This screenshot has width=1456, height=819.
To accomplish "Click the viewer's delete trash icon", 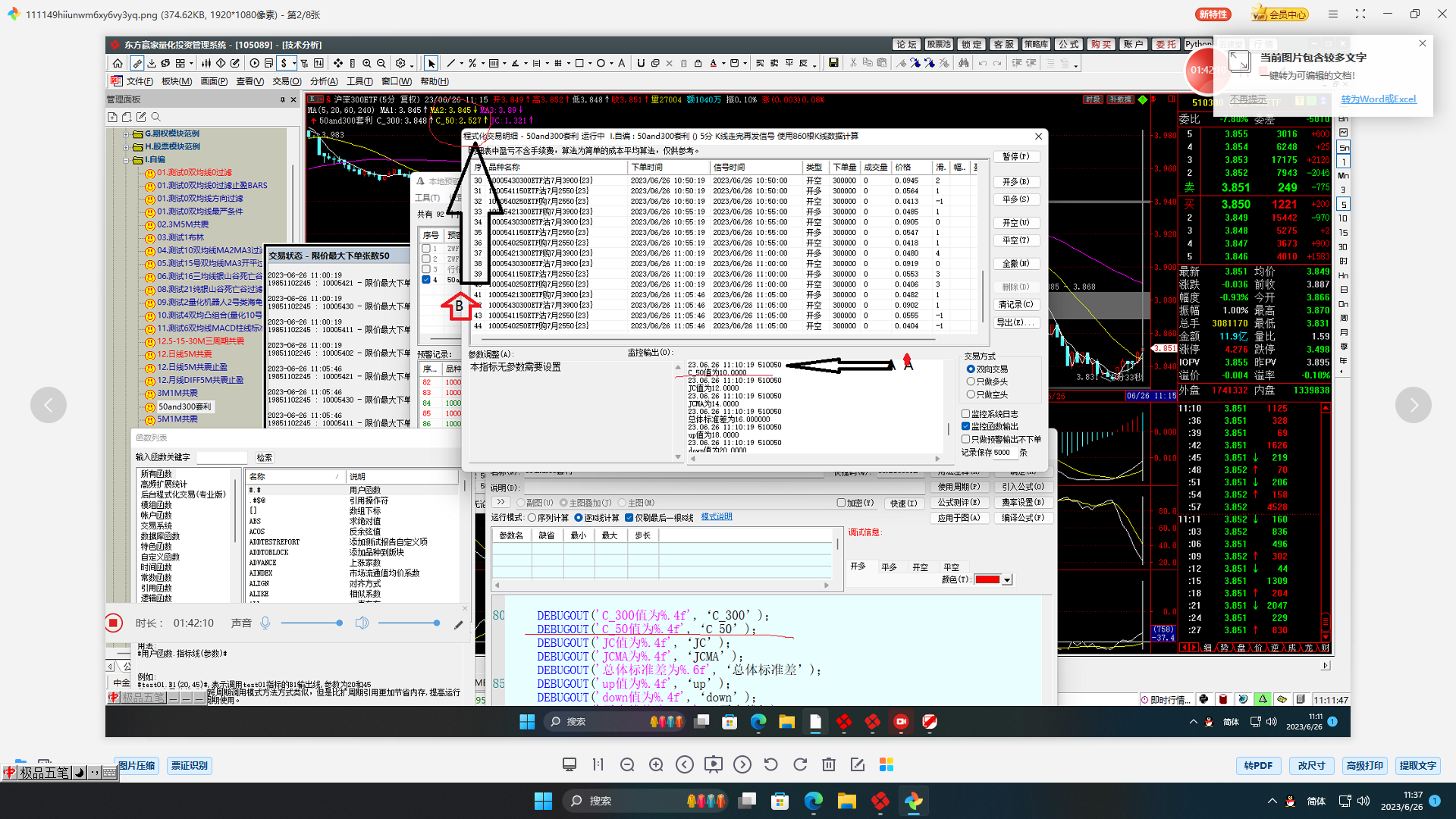I will pyautogui.click(x=829, y=765).
